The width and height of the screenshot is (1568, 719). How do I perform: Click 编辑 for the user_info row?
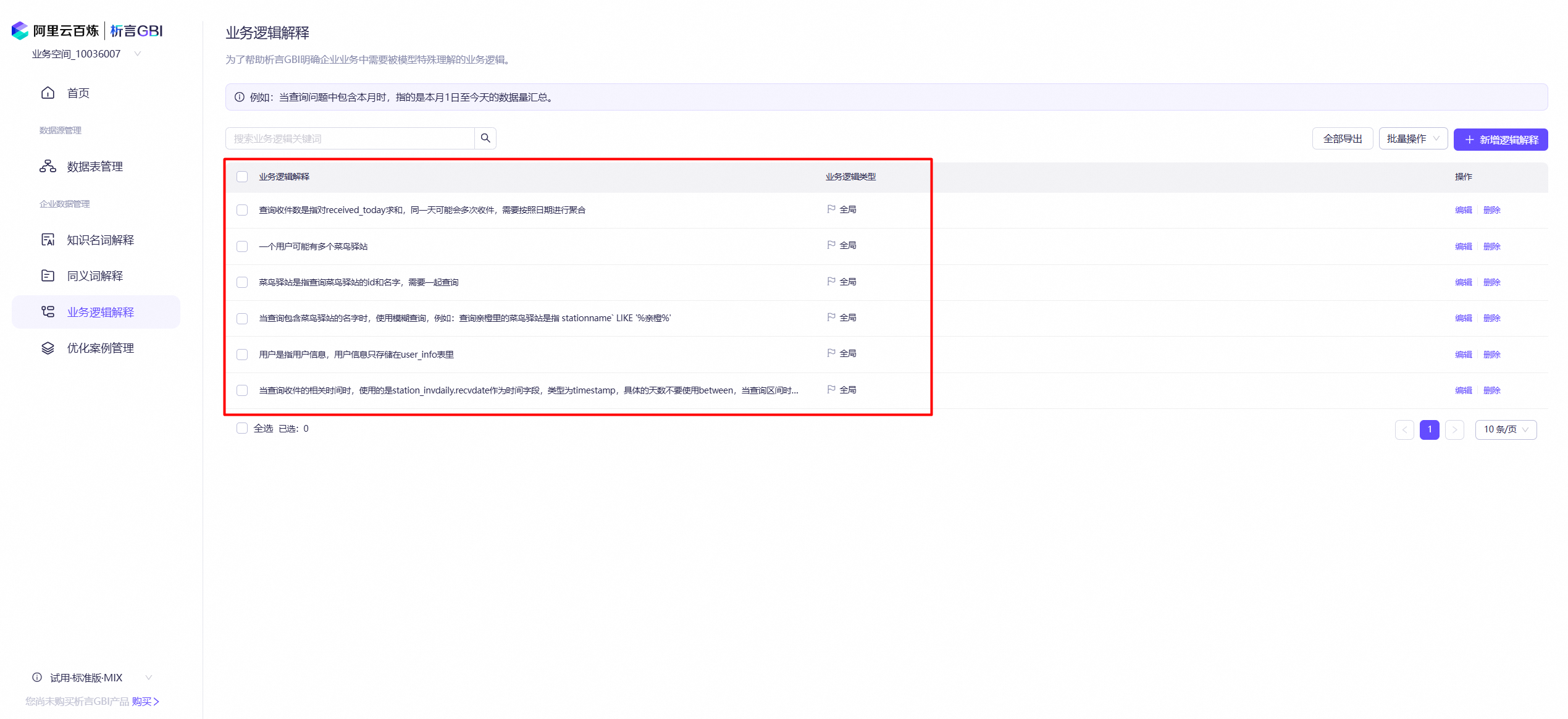[1463, 355]
